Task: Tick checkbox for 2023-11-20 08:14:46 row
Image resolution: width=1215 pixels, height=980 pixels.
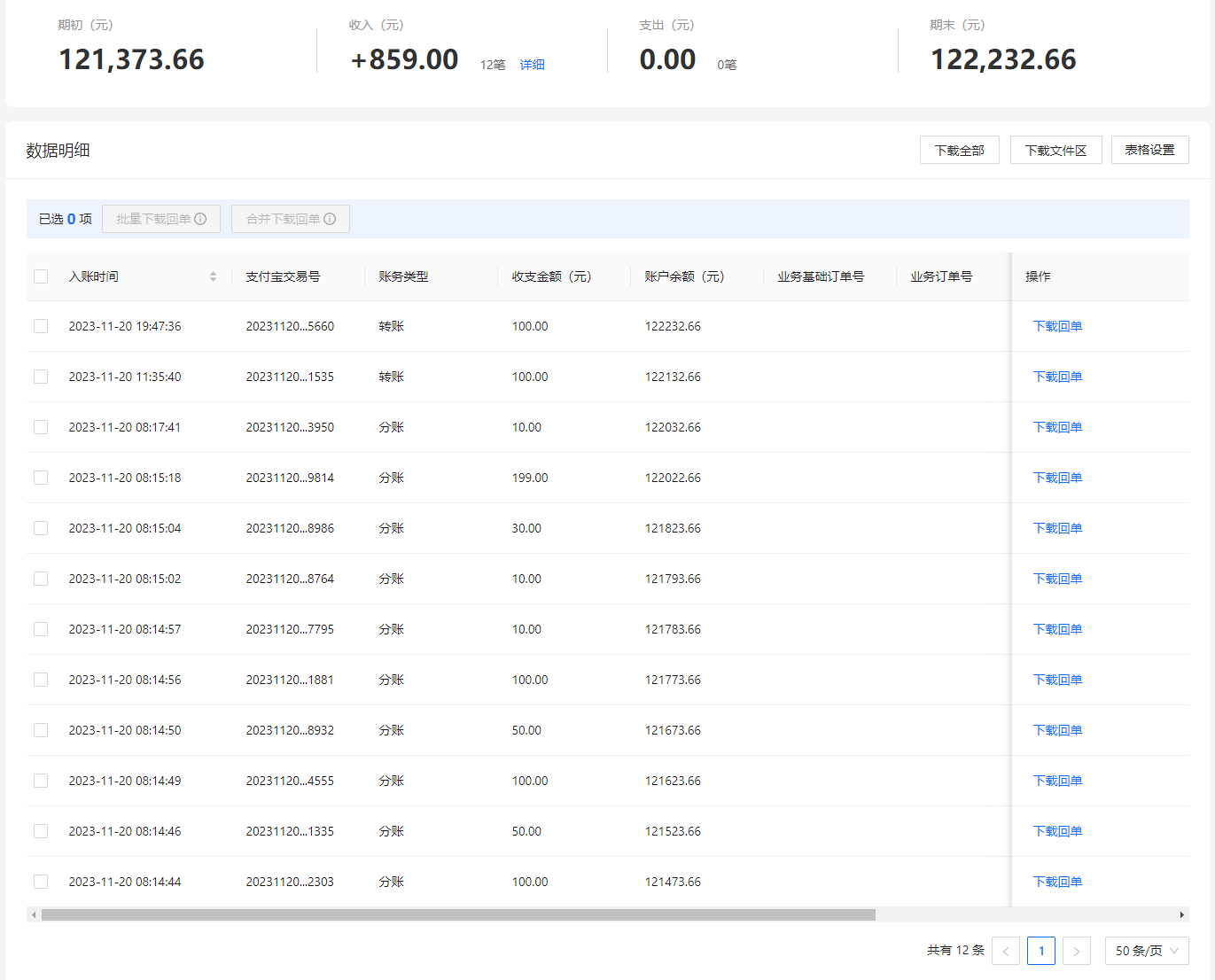Action: [41, 831]
